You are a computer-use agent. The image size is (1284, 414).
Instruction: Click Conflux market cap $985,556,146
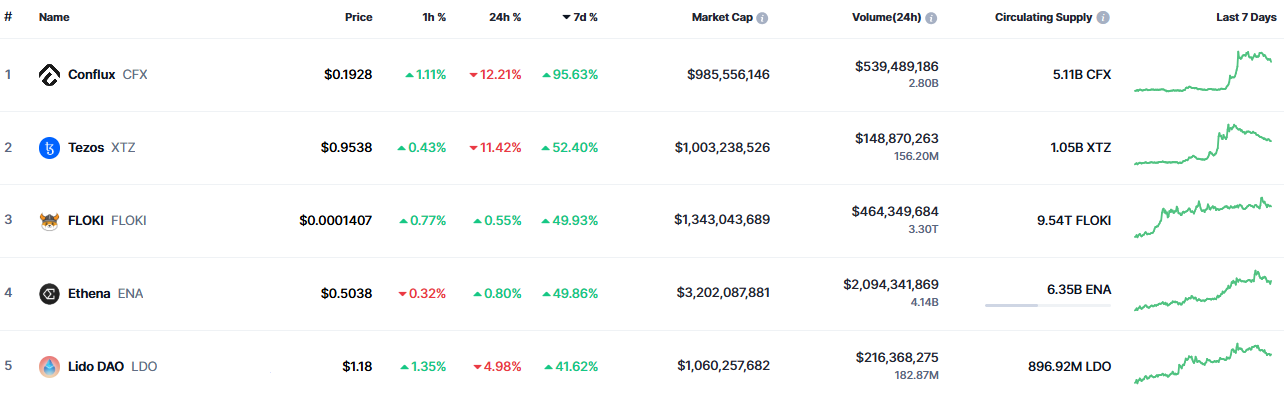pyautogui.click(x=729, y=75)
